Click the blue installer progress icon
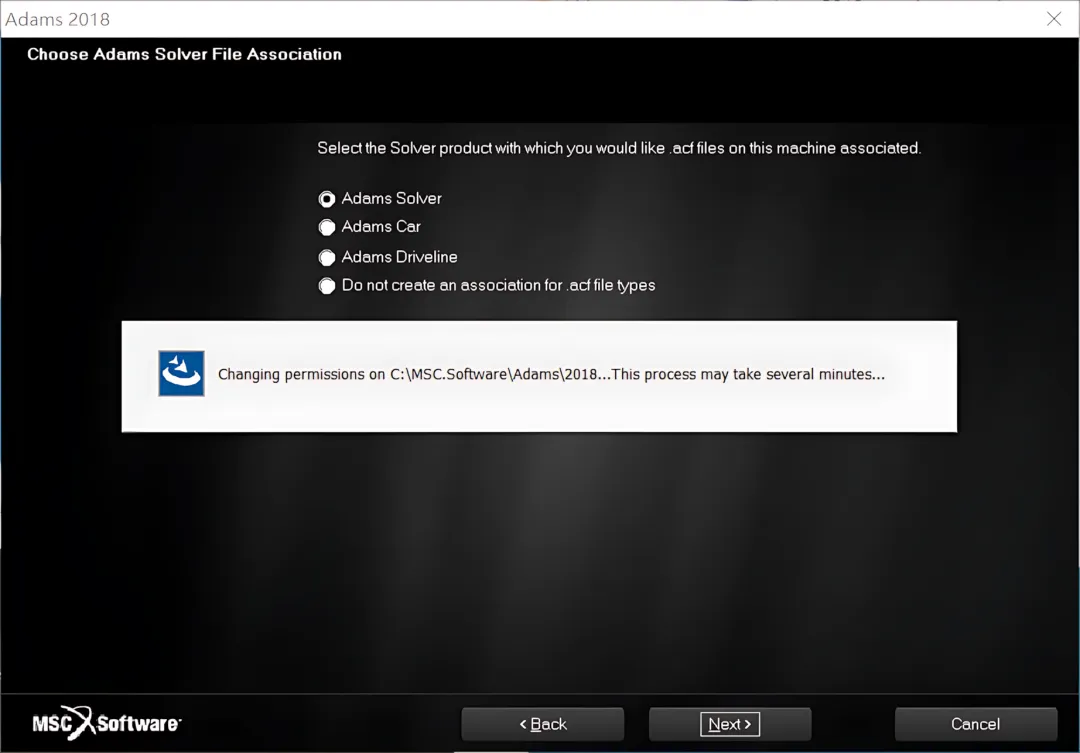This screenshot has width=1080, height=753. pyautogui.click(x=181, y=373)
